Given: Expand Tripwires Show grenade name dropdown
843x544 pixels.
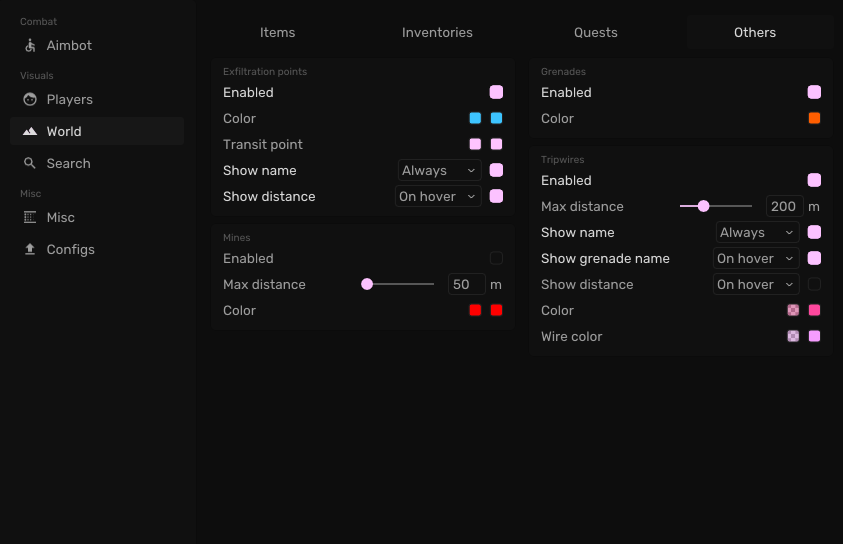Looking at the screenshot, I should [x=757, y=259].
